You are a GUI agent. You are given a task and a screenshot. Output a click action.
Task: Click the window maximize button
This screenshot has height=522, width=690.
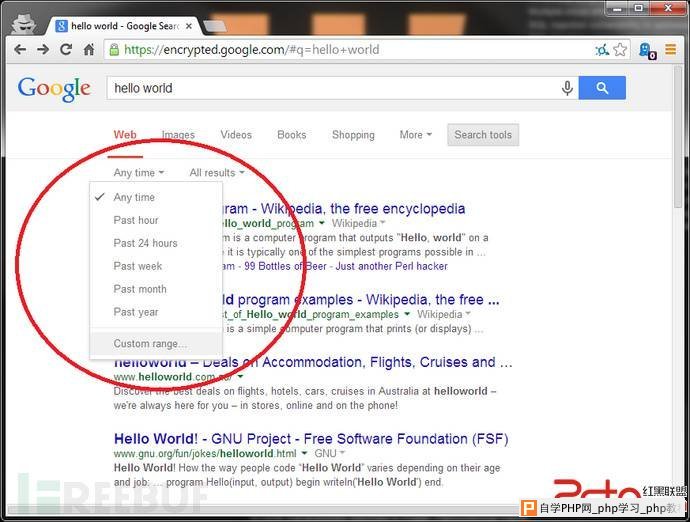[x=639, y=7]
